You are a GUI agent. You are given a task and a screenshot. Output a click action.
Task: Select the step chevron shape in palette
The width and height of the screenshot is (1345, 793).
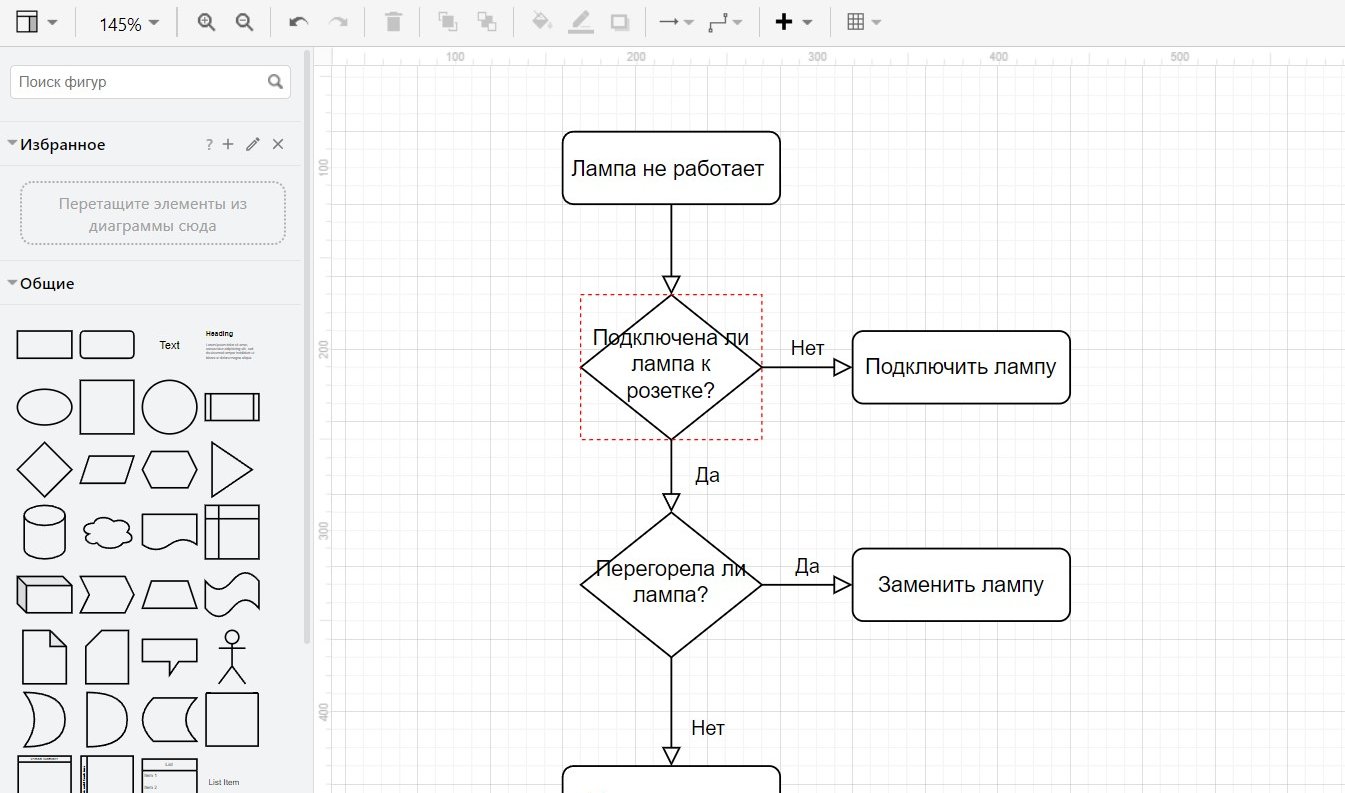pos(107,594)
